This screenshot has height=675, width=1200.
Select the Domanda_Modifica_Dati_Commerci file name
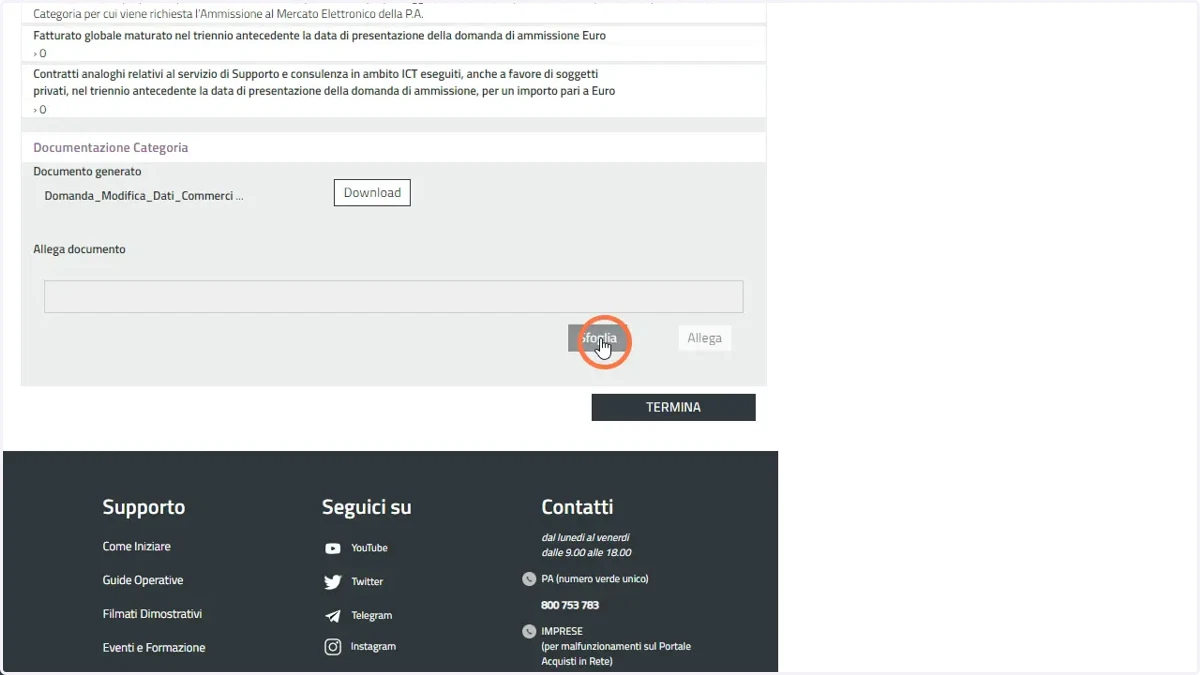tap(144, 196)
